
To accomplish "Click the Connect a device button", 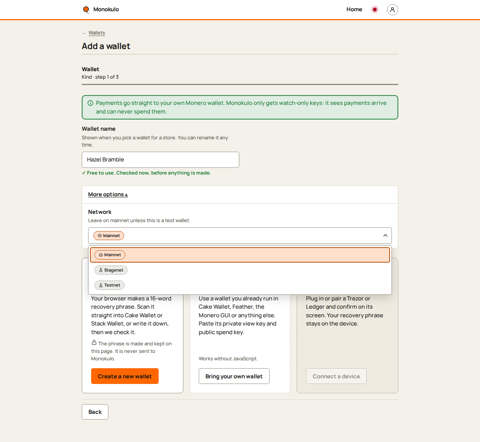I will [336, 376].
